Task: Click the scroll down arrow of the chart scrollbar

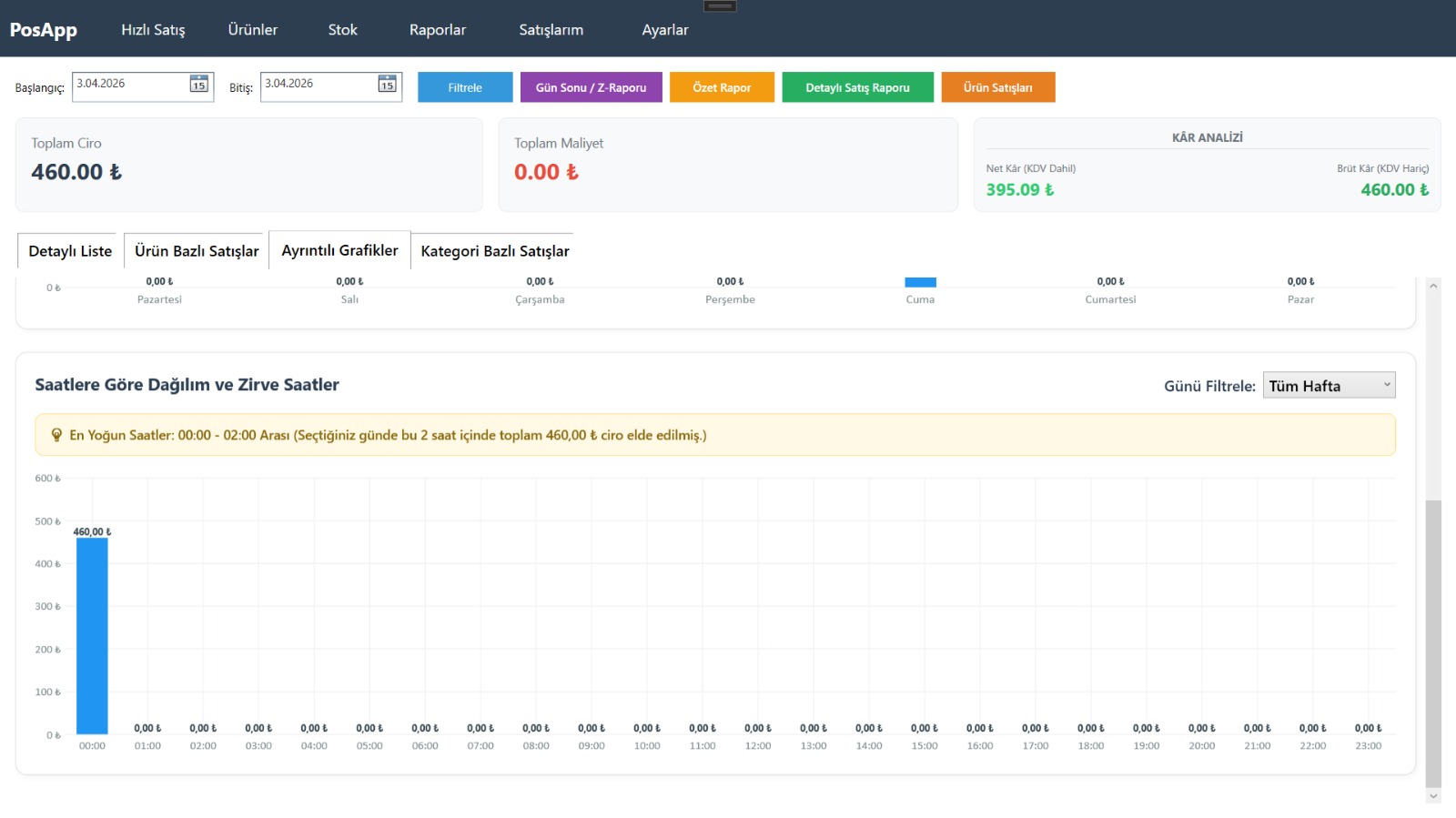Action: click(1433, 796)
